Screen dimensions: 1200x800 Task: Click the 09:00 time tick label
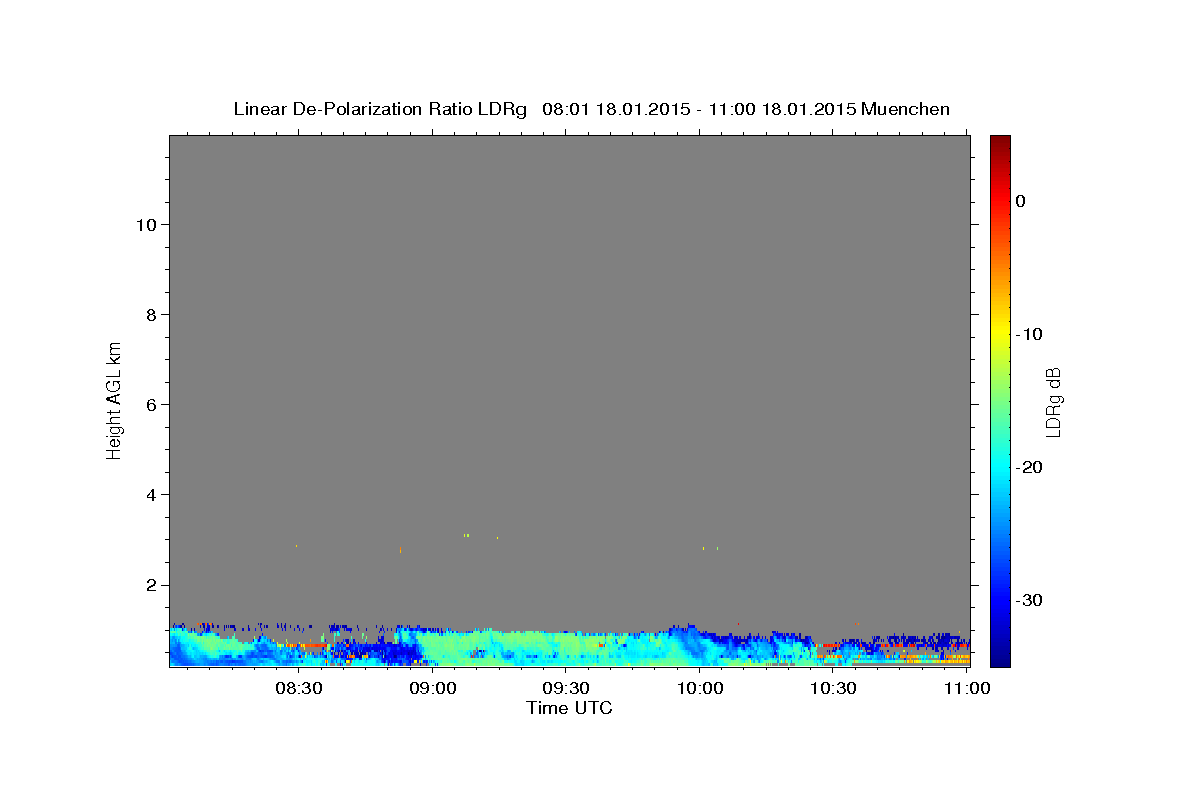coord(434,688)
